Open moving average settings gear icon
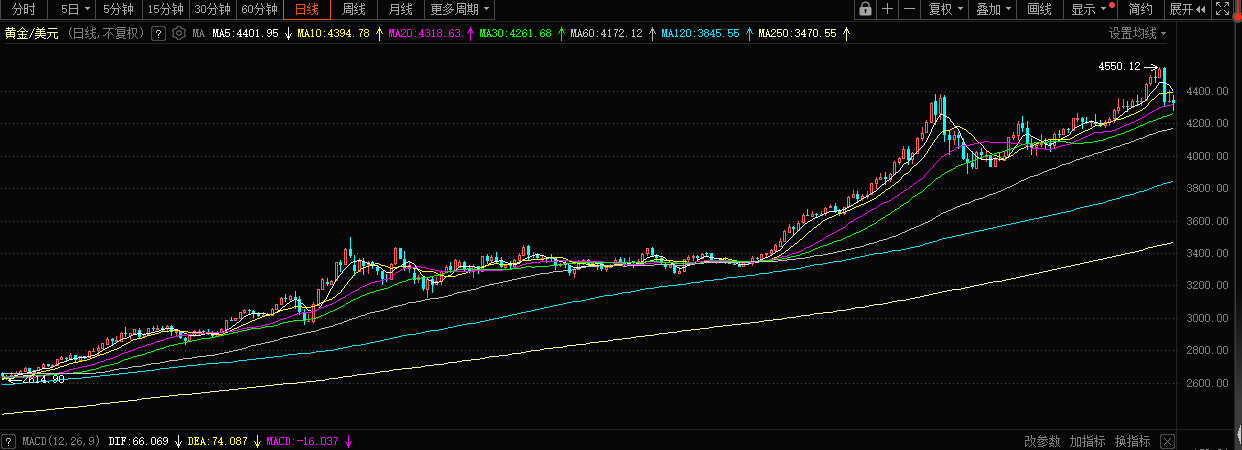1242x450 pixels. coord(179,33)
